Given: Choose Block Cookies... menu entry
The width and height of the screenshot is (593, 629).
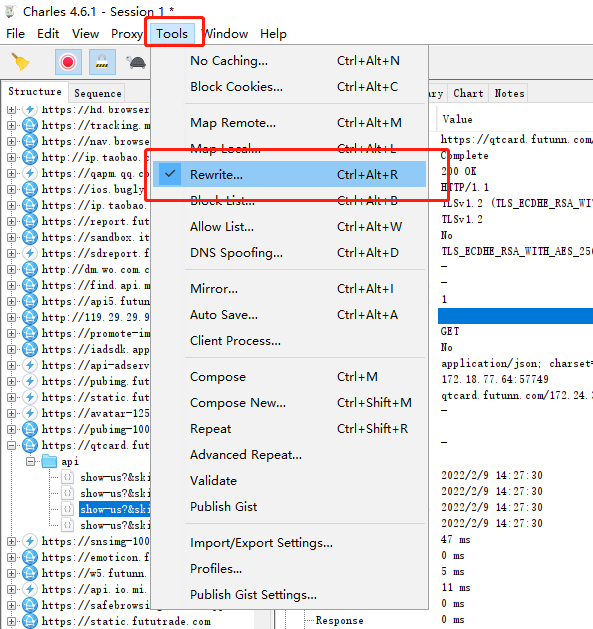Looking at the screenshot, I should point(289,87).
